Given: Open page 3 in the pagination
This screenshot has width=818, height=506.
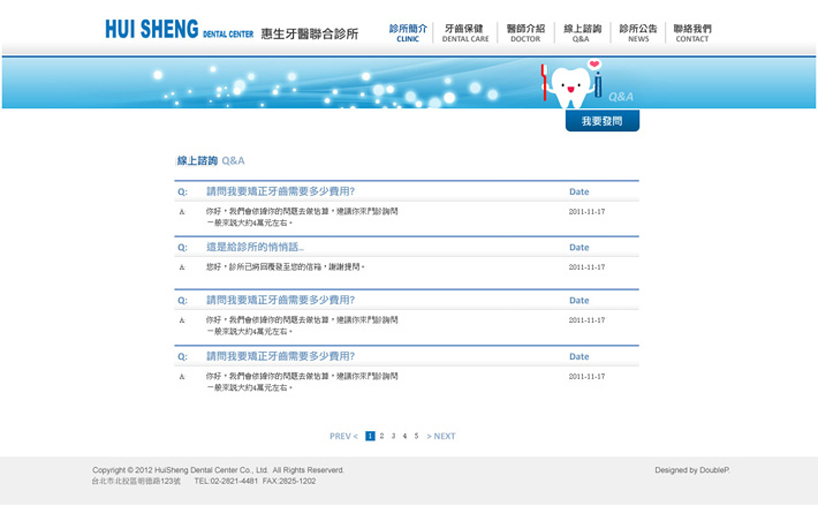Looking at the screenshot, I should (x=394, y=436).
